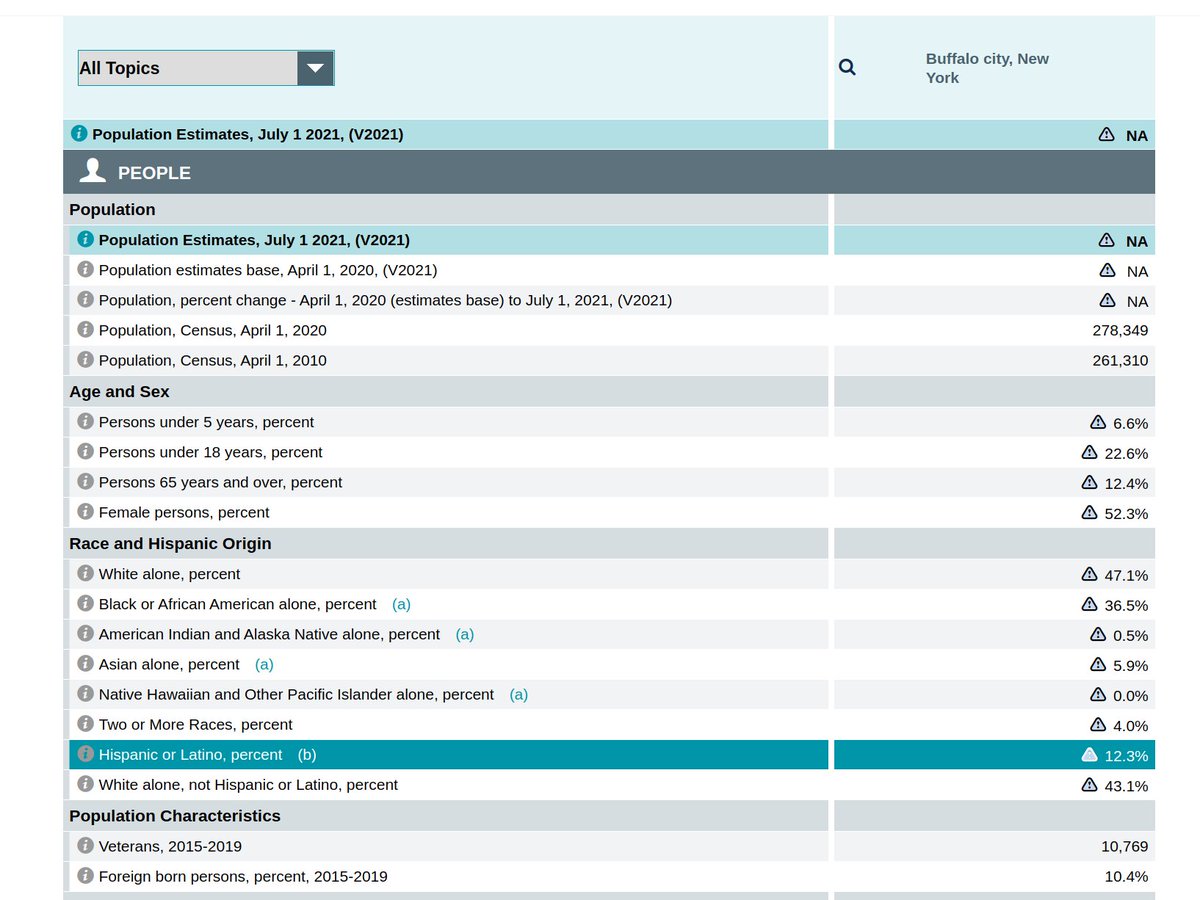This screenshot has height=900, width=1200.
Task: Select the Buffalo city, New York column header
Action: 987,68
